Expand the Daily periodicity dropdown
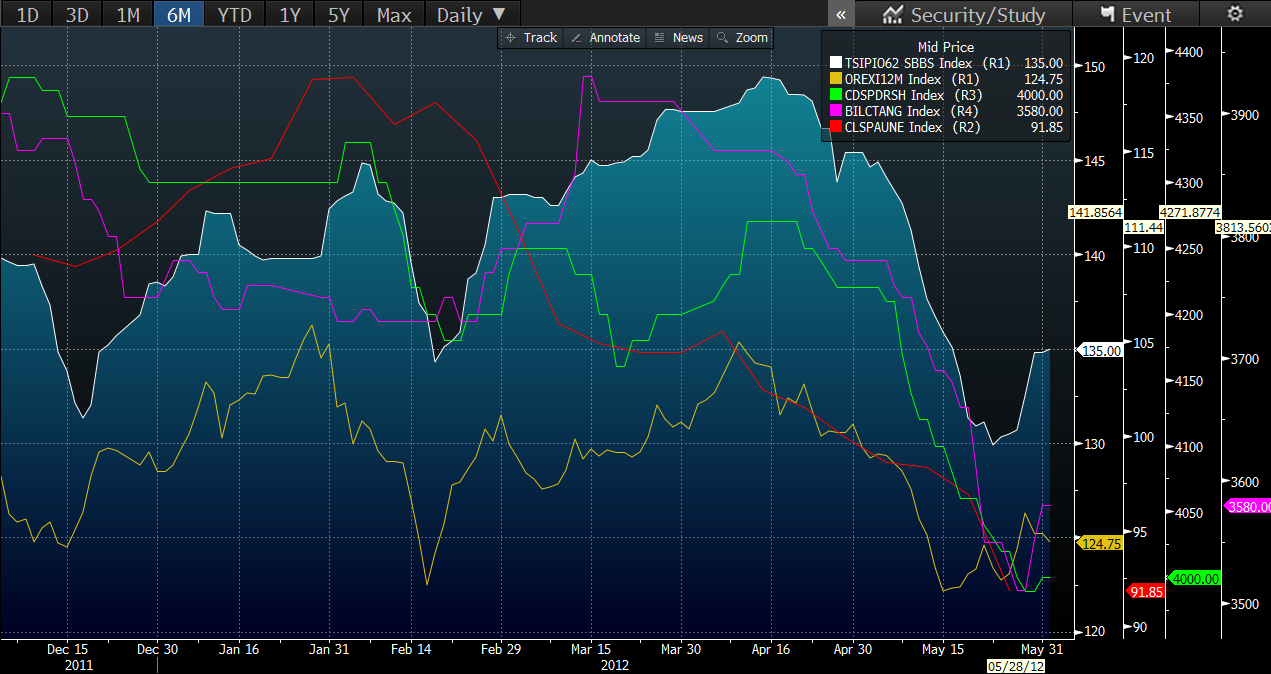The width and height of the screenshot is (1271, 674). (x=471, y=14)
